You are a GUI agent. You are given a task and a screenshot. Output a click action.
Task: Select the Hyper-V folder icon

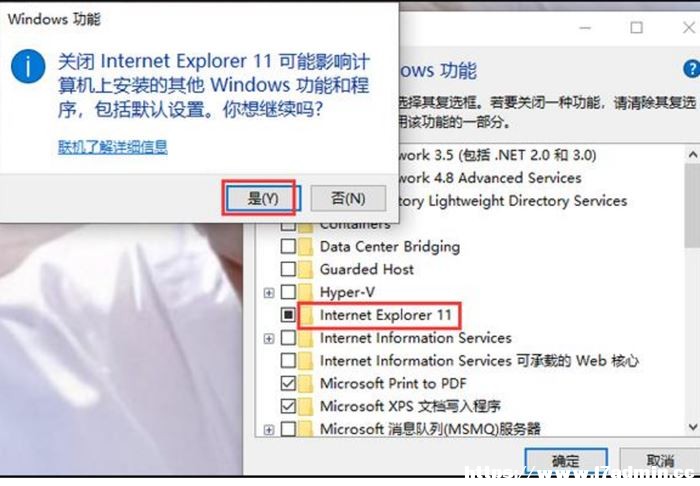(306, 292)
